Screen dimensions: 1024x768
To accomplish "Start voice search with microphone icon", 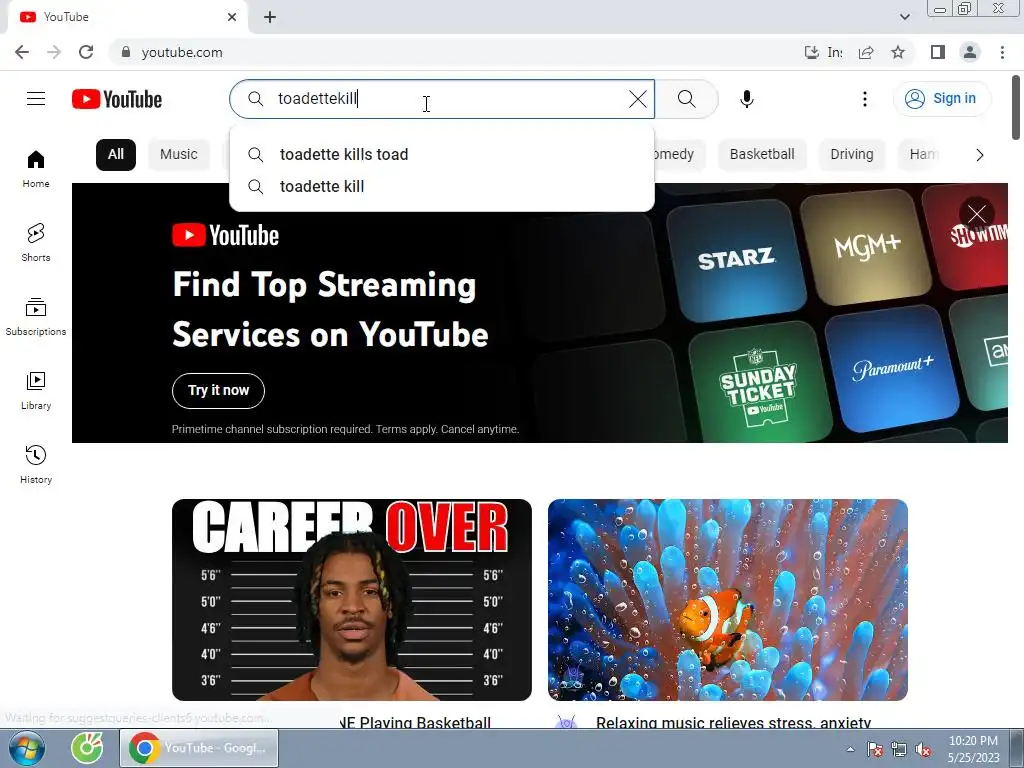I will click(x=746, y=99).
